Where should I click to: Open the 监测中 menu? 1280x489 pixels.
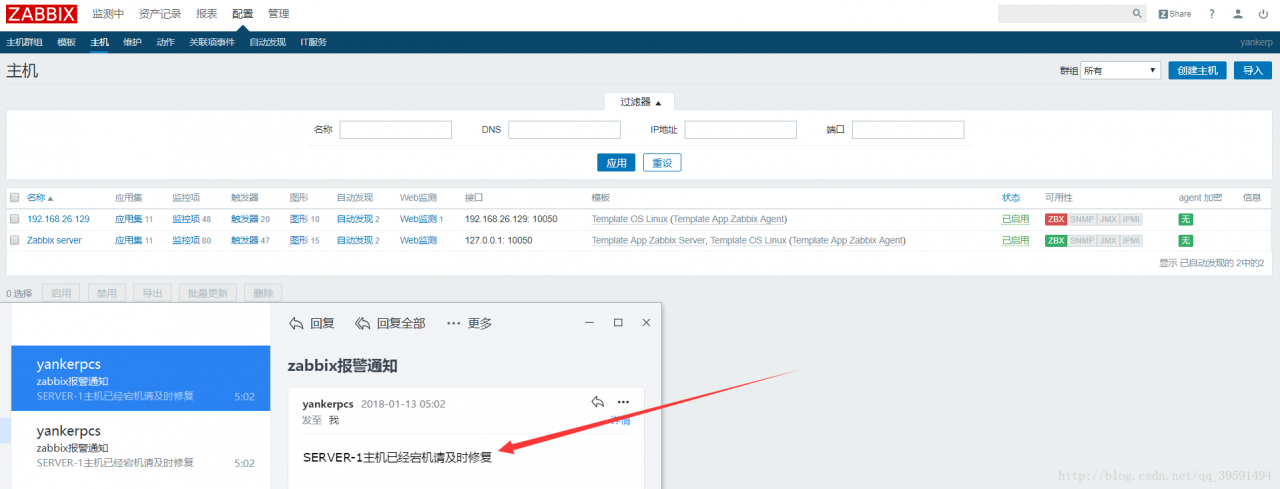(x=108, y=14)
